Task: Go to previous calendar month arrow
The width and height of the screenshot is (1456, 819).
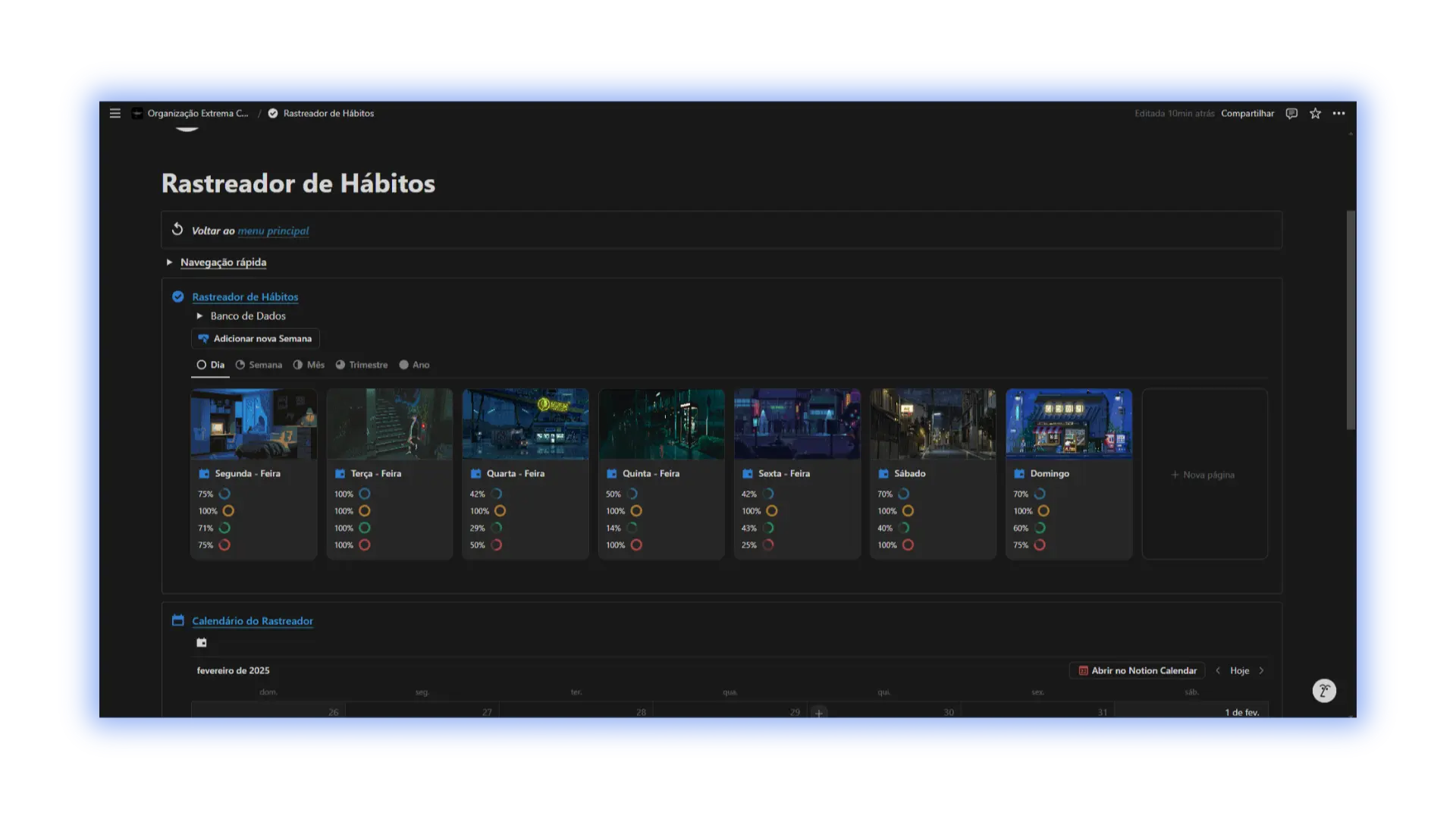Action: coord(1218,670)
